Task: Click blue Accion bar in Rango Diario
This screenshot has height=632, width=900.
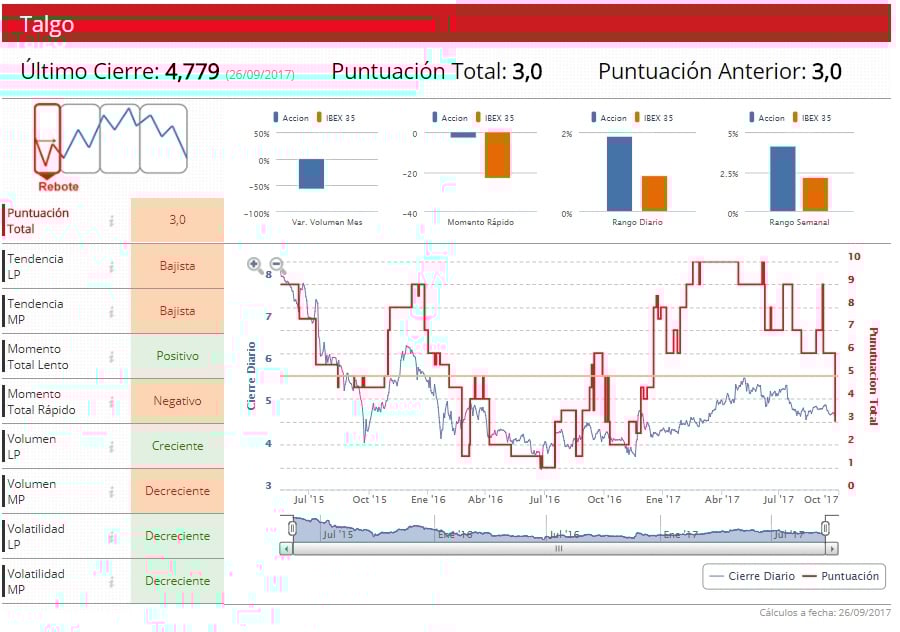Action: pos(619,174)
